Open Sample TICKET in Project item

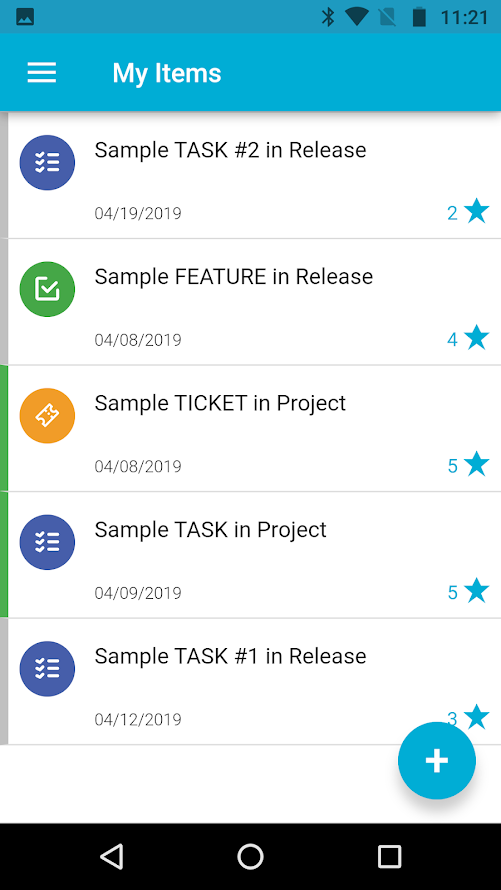(x=250, y=429)
